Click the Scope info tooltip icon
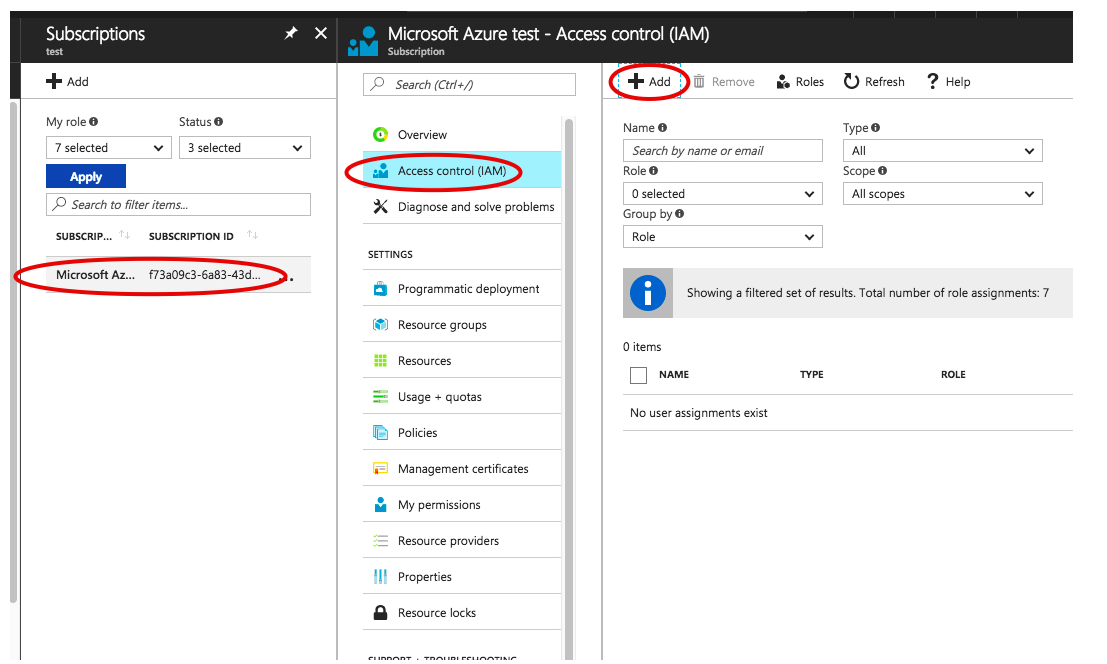The height and width of the screenshot is (664, 1107). 882,171
